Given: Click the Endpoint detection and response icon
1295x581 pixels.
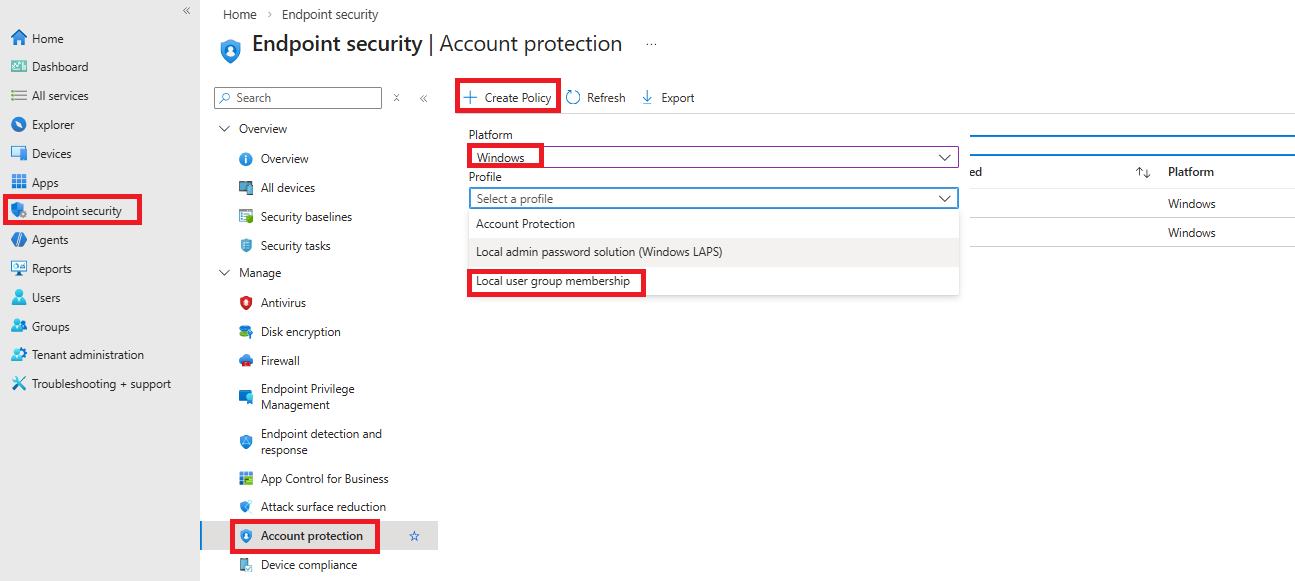Looking at the screenshot, I should [246, 442].
